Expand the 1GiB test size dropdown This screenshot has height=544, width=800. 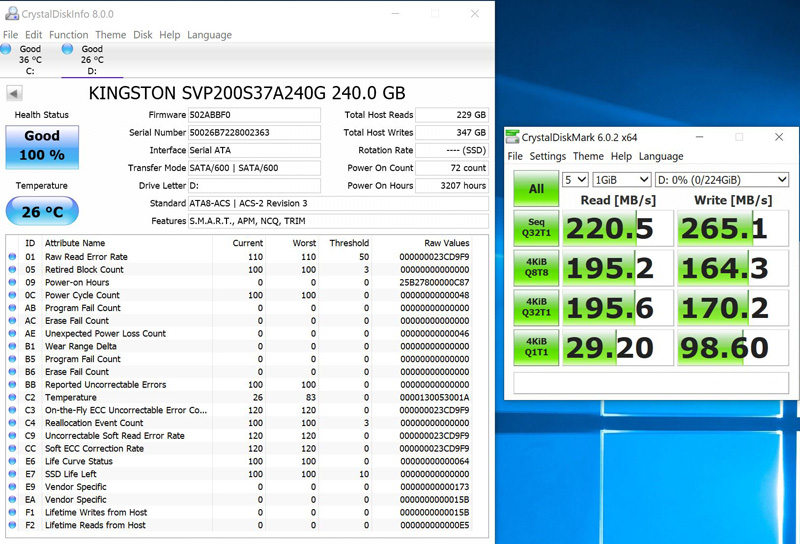pyautogui.click(x=620, y=180)
